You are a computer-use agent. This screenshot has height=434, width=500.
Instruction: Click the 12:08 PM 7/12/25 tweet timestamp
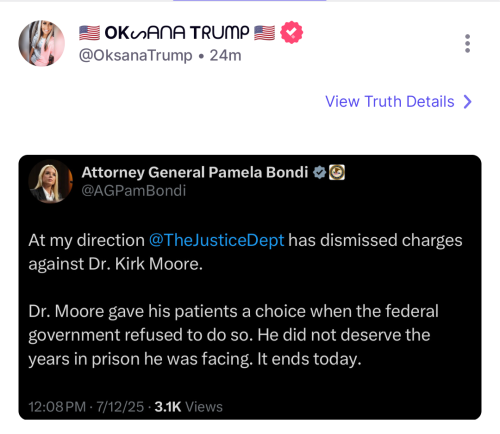(x=86, y=407)
